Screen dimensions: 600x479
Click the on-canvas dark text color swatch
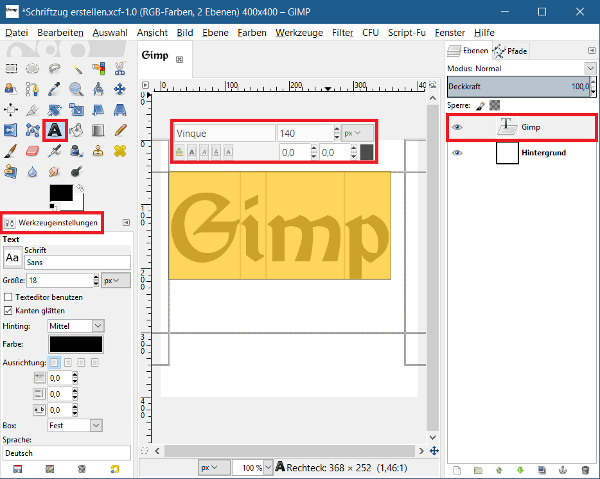tap(367, 152)
